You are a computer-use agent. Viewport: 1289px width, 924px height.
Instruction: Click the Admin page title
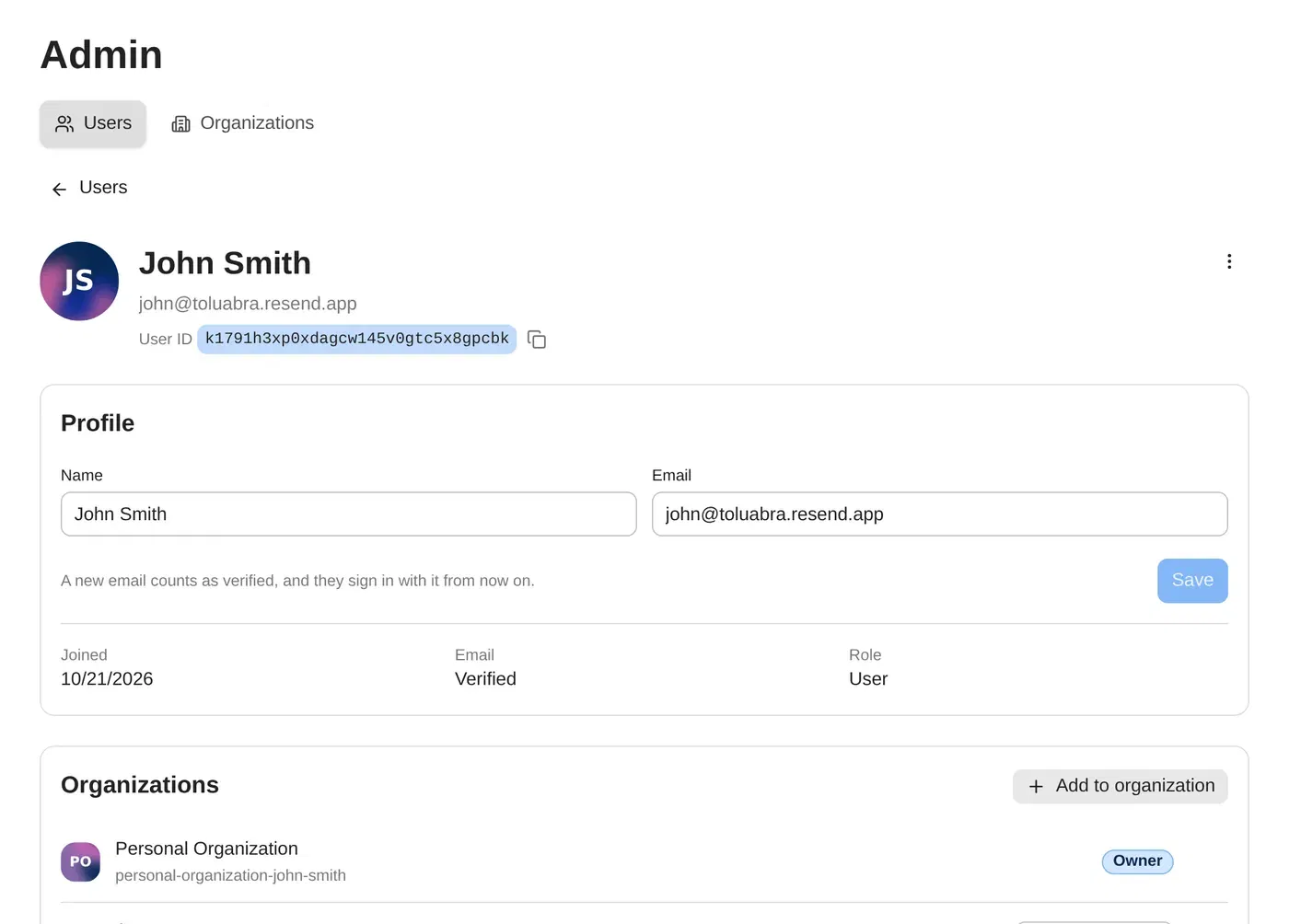pos(101,55)
